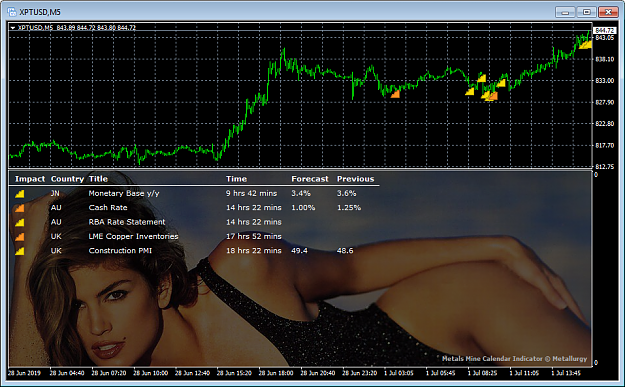The width and height of the screenshot is (625, 387).
Task: Click the yellow impact icon for Construction PMI
Action: 20,251
